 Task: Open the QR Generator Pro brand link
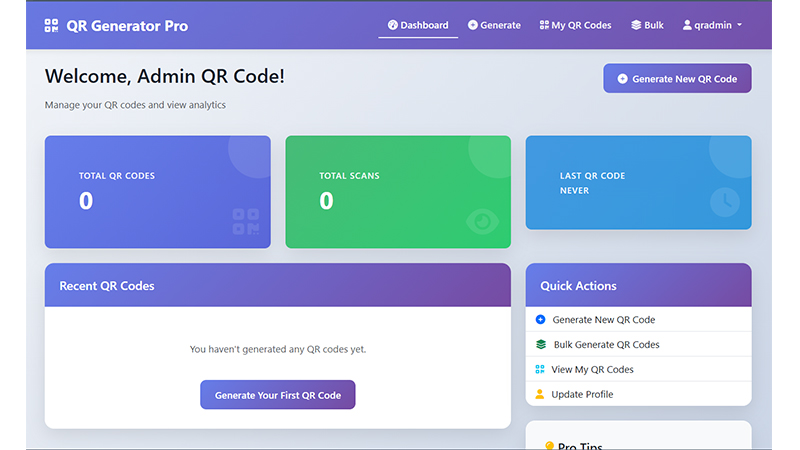[x=116, y=26]
